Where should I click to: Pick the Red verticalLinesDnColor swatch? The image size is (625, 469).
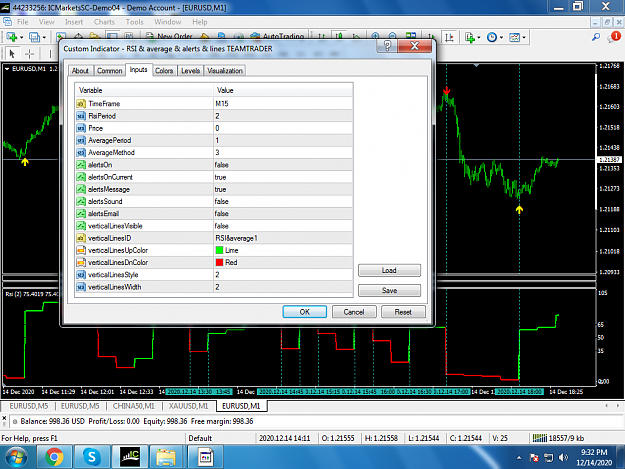[219, 262]
